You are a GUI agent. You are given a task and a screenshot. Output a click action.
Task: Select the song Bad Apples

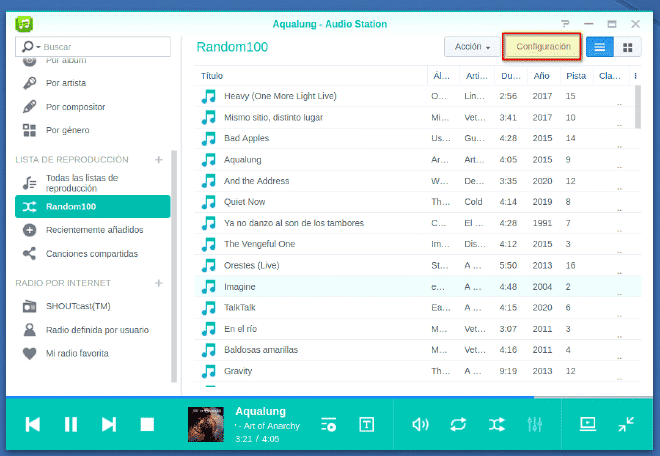[x=418, y=138]
